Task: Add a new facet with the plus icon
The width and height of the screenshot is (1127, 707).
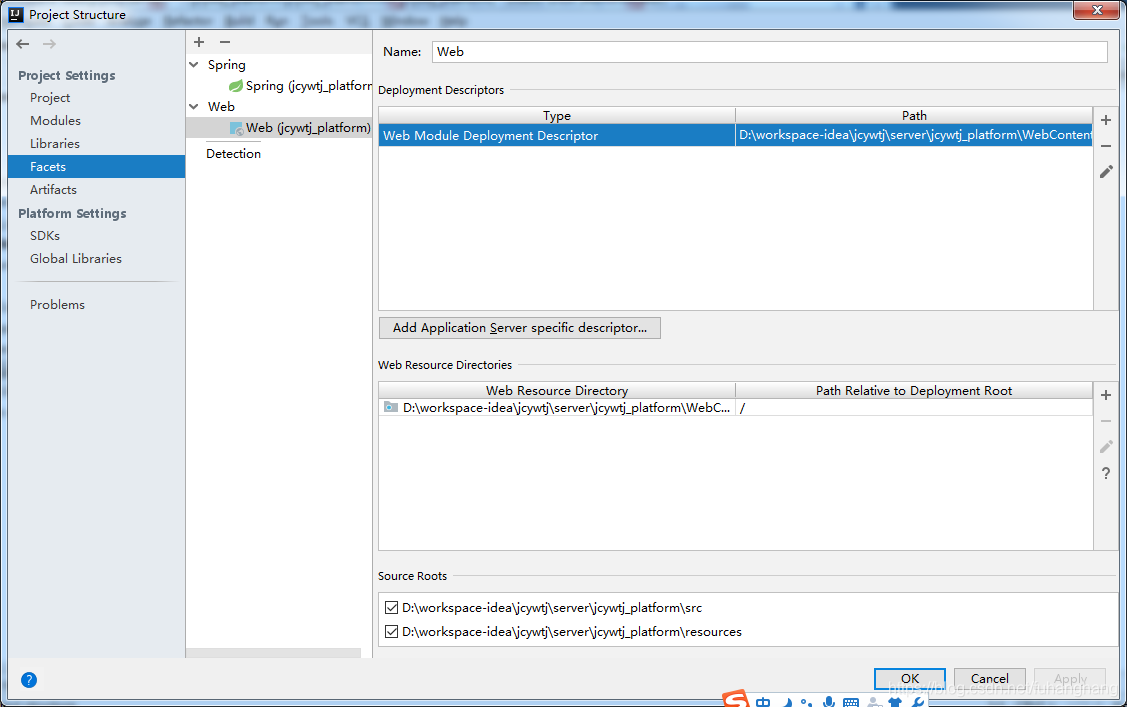Action: (x=198, y=42)
